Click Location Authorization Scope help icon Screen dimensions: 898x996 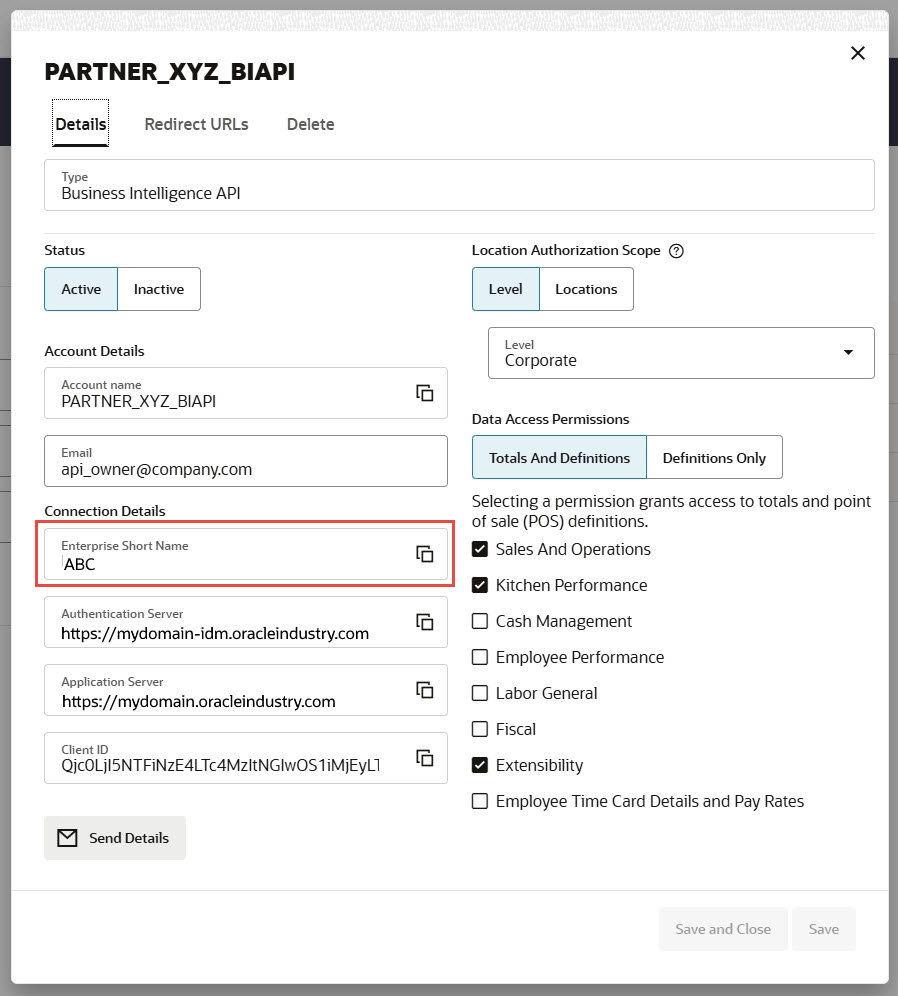(676, 251)
